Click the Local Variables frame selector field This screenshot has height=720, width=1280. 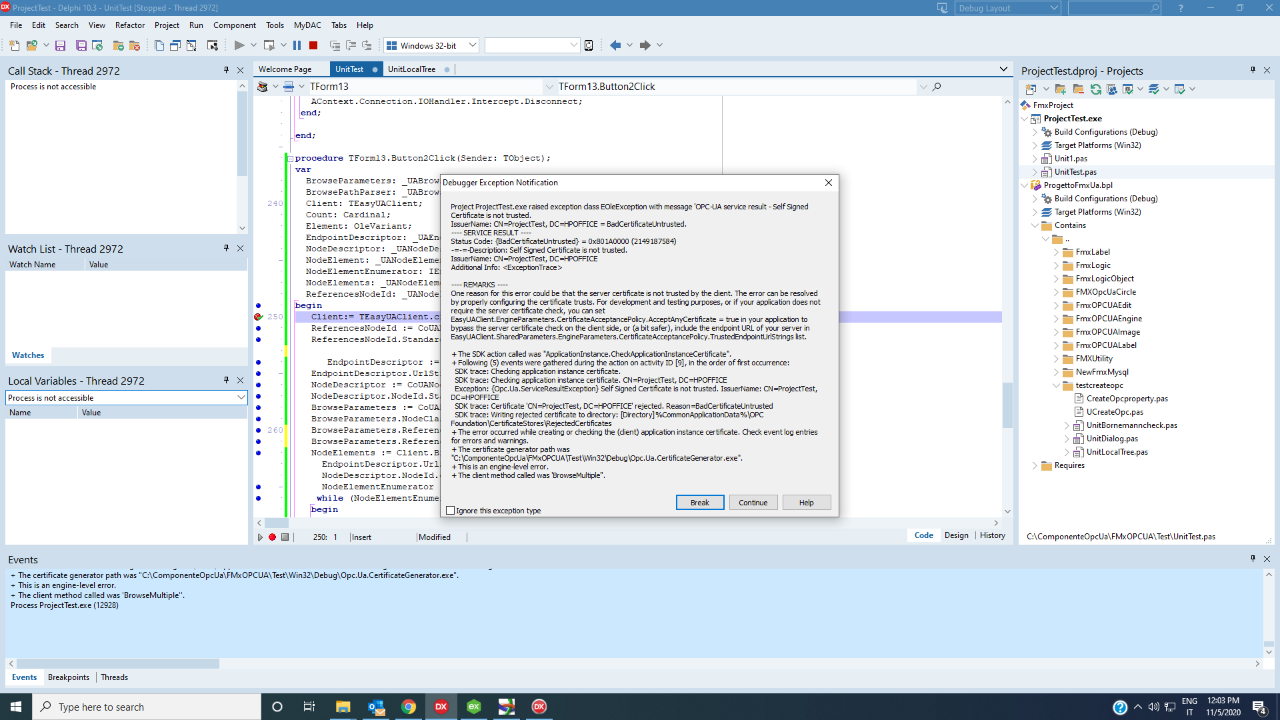coord(125,398)
